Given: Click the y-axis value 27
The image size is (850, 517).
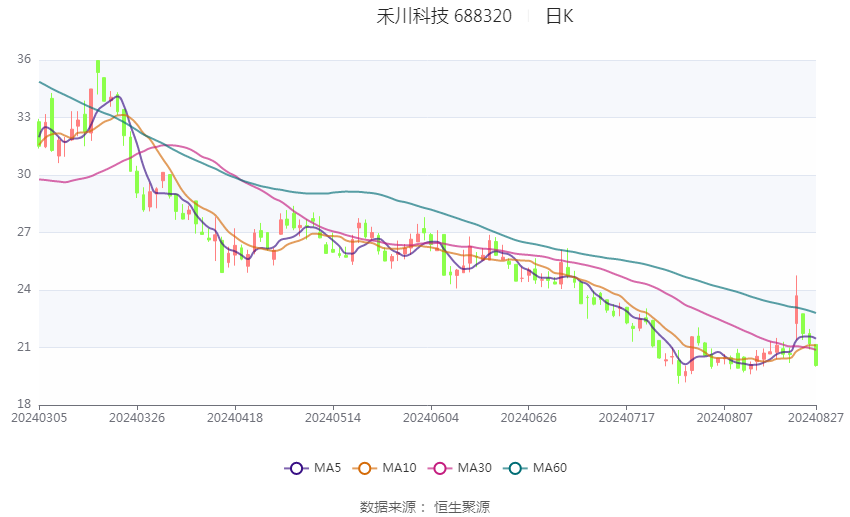Looking at the screenshot, I should point(24,232).
